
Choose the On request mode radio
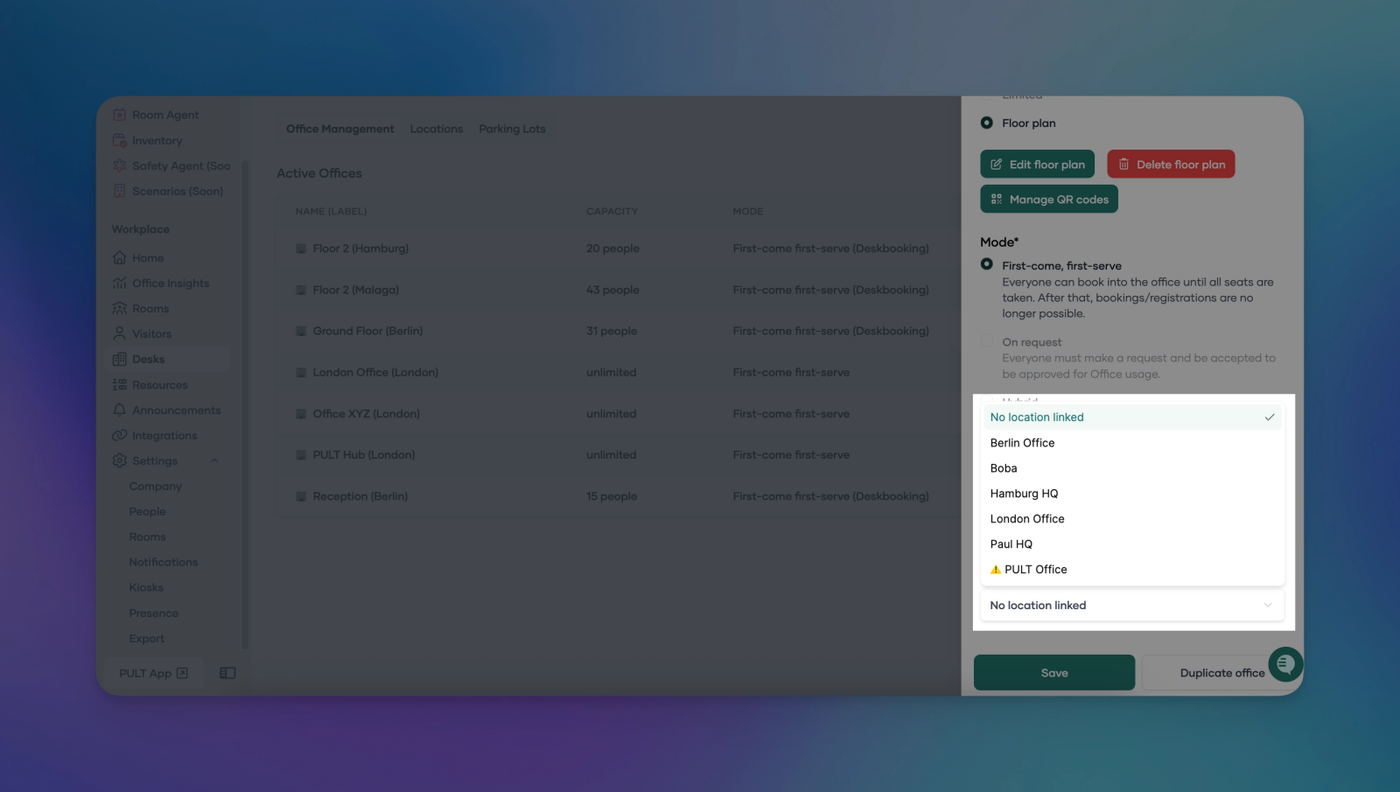(987, 342)
